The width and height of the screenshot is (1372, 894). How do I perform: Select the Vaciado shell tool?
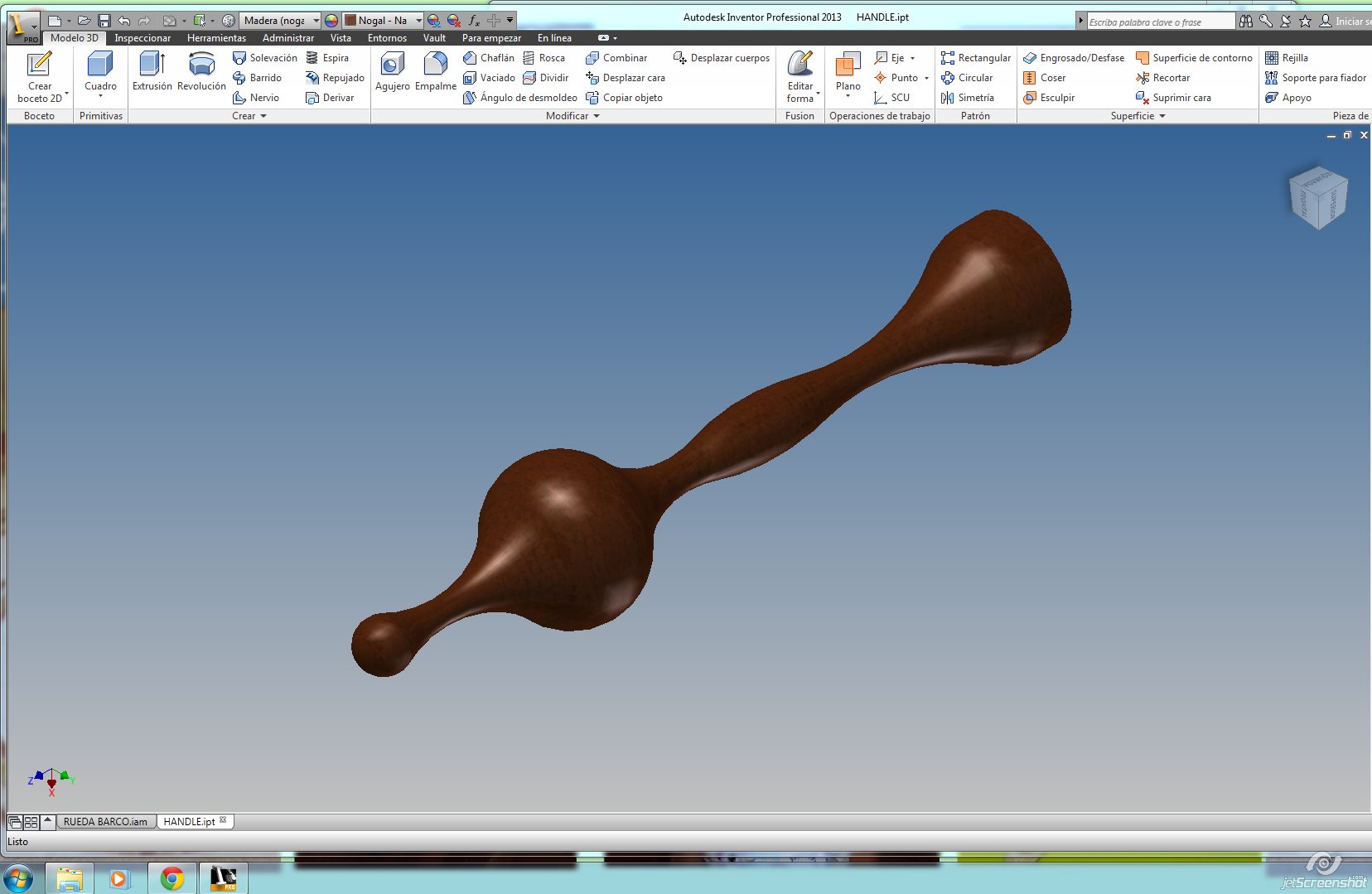pos(489,78)
